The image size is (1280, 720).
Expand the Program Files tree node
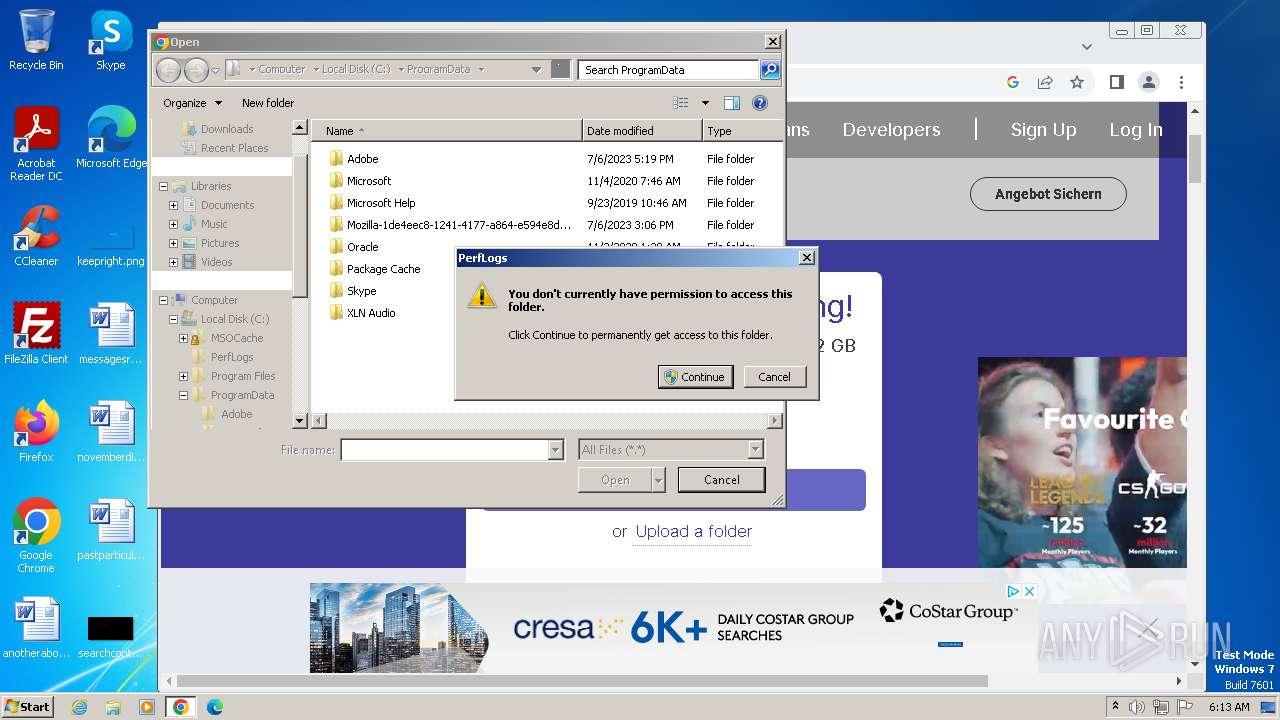tap(183, 376)
